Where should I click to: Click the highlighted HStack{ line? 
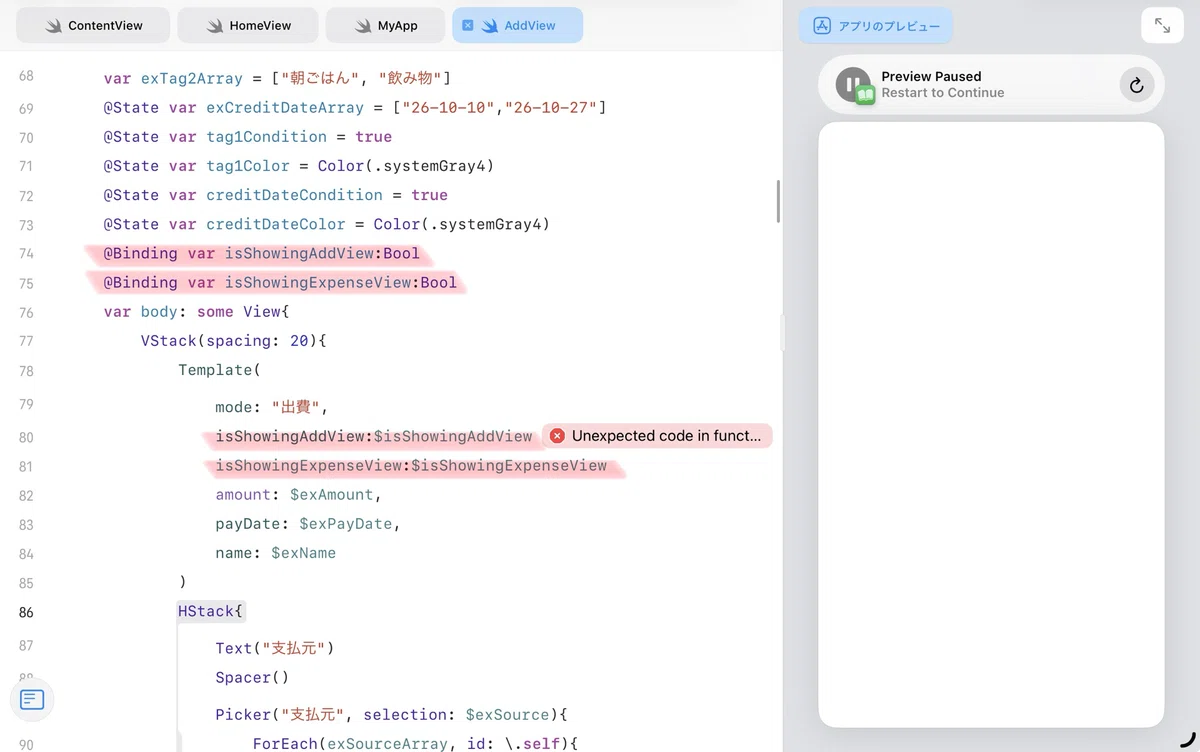pos(211,611)
